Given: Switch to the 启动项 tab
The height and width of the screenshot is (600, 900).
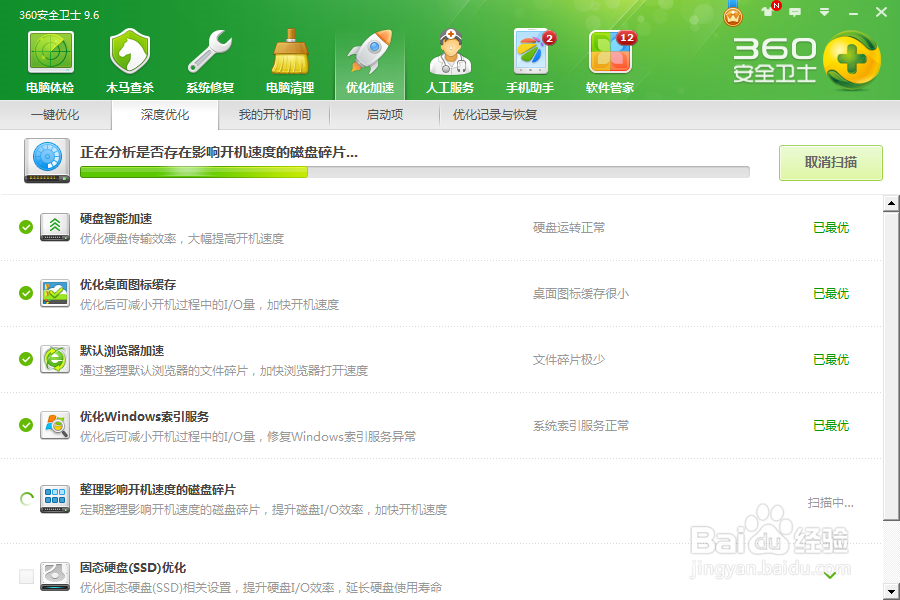Looking at the screenshot, I should point(385,115).
